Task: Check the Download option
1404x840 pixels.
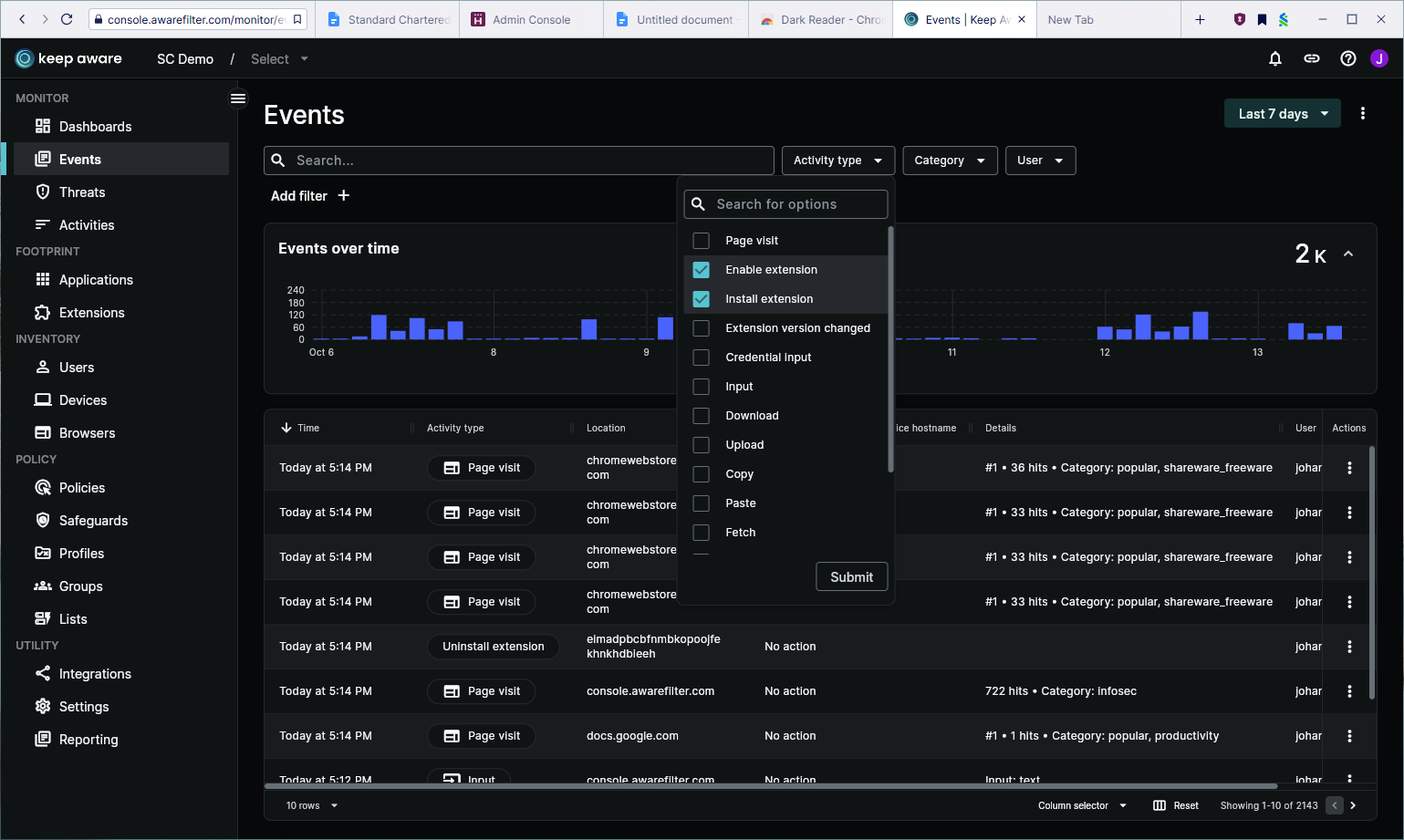Action: [702, 416]
